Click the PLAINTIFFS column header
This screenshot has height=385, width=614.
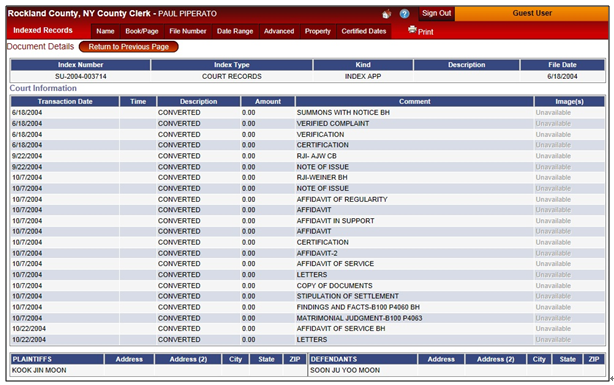pos(57,359)
